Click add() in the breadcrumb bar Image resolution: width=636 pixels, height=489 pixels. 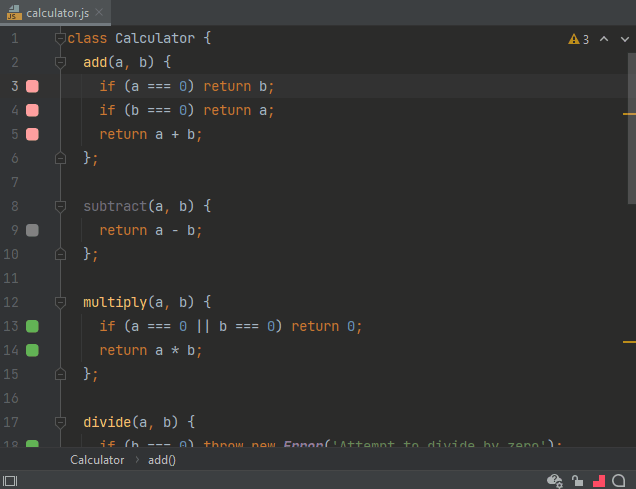pos(161,460)
